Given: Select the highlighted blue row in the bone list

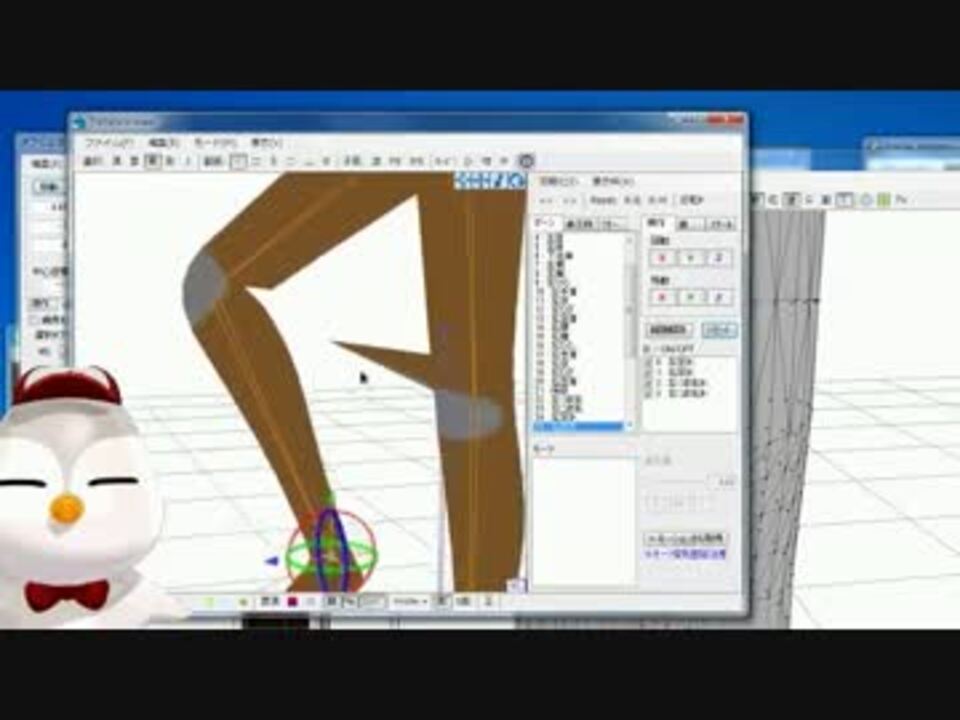Looking at the screenshot, I should [x=579, y=427].
